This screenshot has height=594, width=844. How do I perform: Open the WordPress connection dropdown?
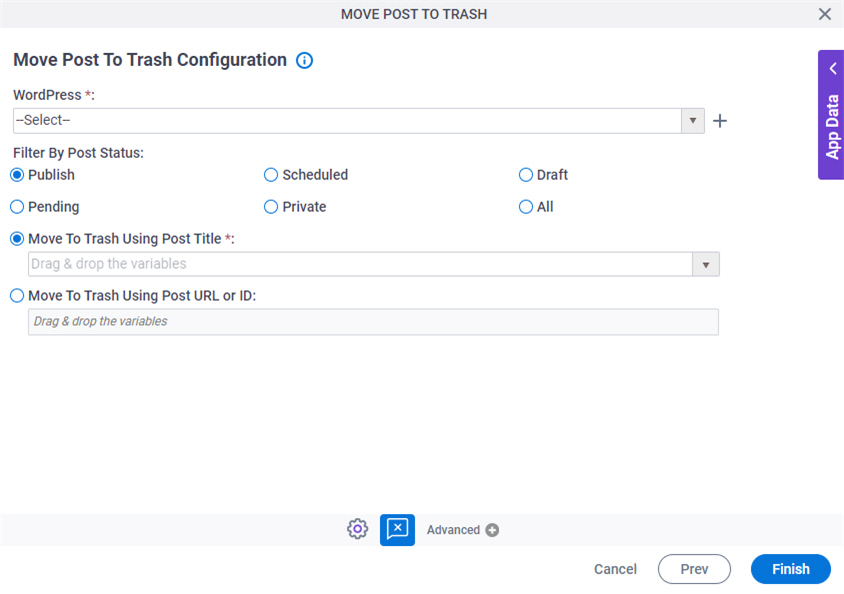(692, 120)
